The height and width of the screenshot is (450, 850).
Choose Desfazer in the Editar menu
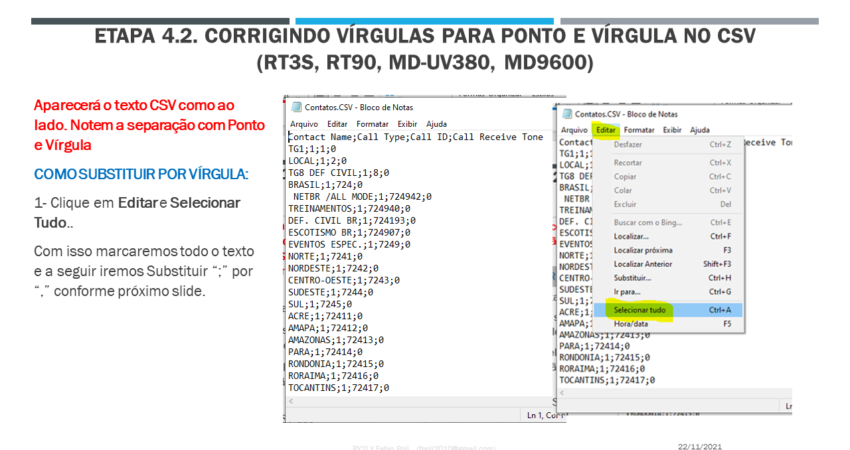[x=669, y=145]
